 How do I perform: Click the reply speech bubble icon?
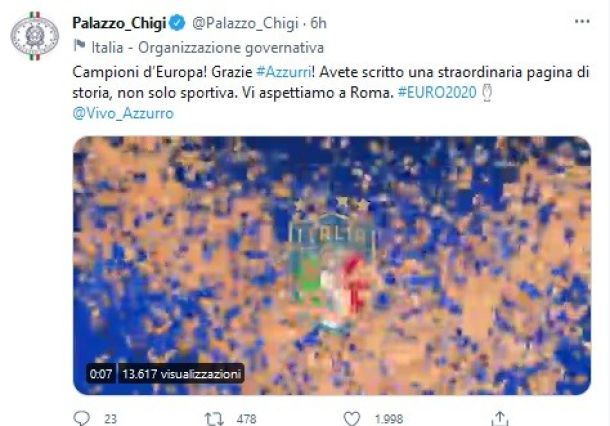pyautogui.click(x=82, y=418)
